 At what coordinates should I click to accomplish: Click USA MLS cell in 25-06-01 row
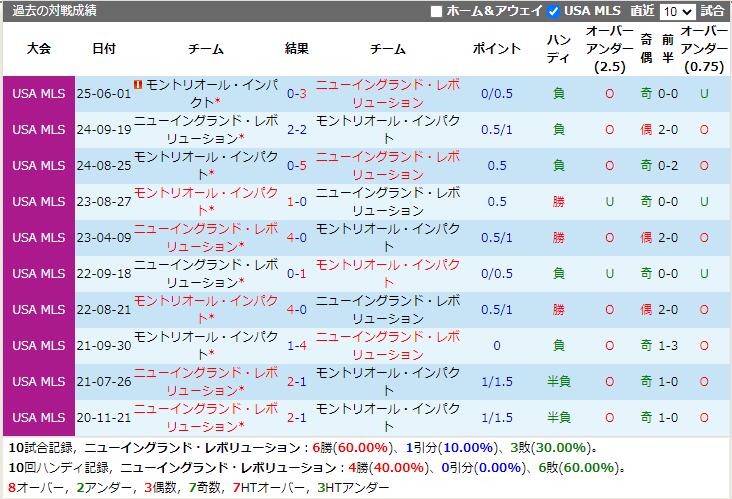(x=39, y=94)
